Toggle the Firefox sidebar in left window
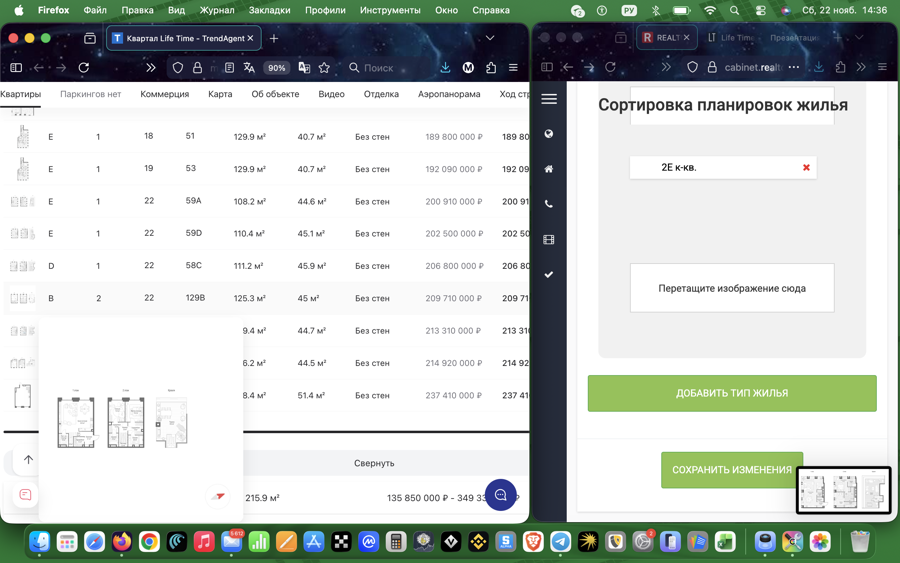This screenshot has height=563, width=900. click(x=16, y=68)
